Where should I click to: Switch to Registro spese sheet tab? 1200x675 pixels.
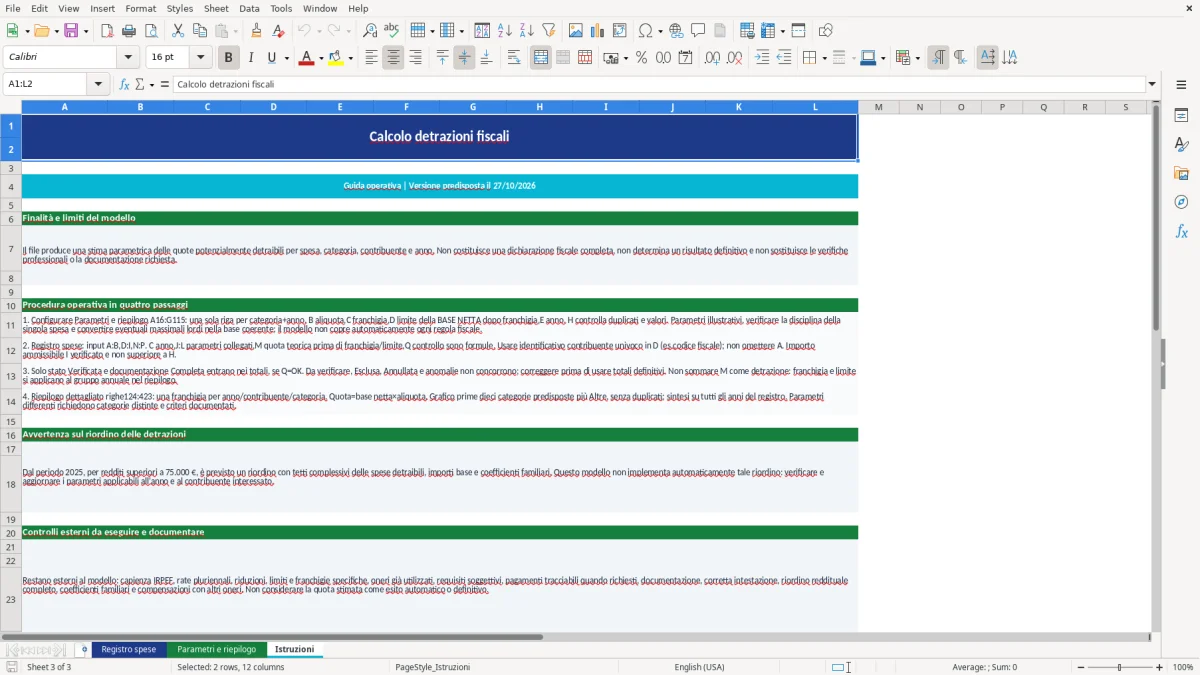[129, 649]
